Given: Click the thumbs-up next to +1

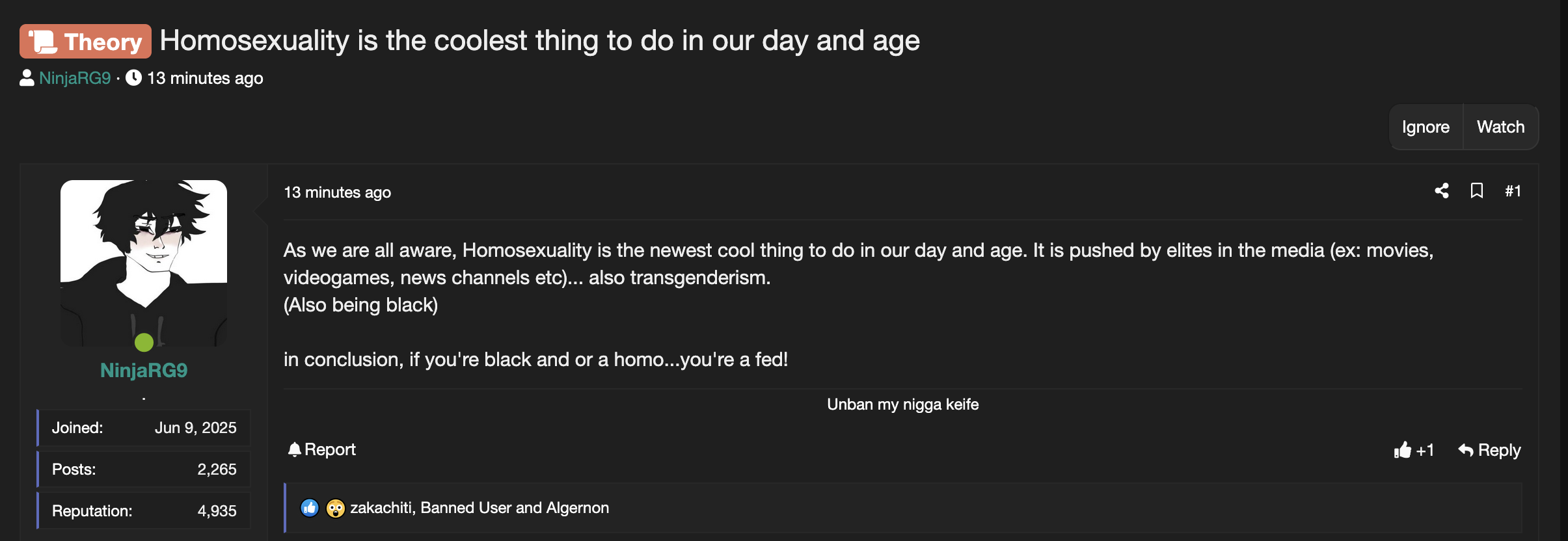Looking at the screenshot, I should tap(1403, 449).
